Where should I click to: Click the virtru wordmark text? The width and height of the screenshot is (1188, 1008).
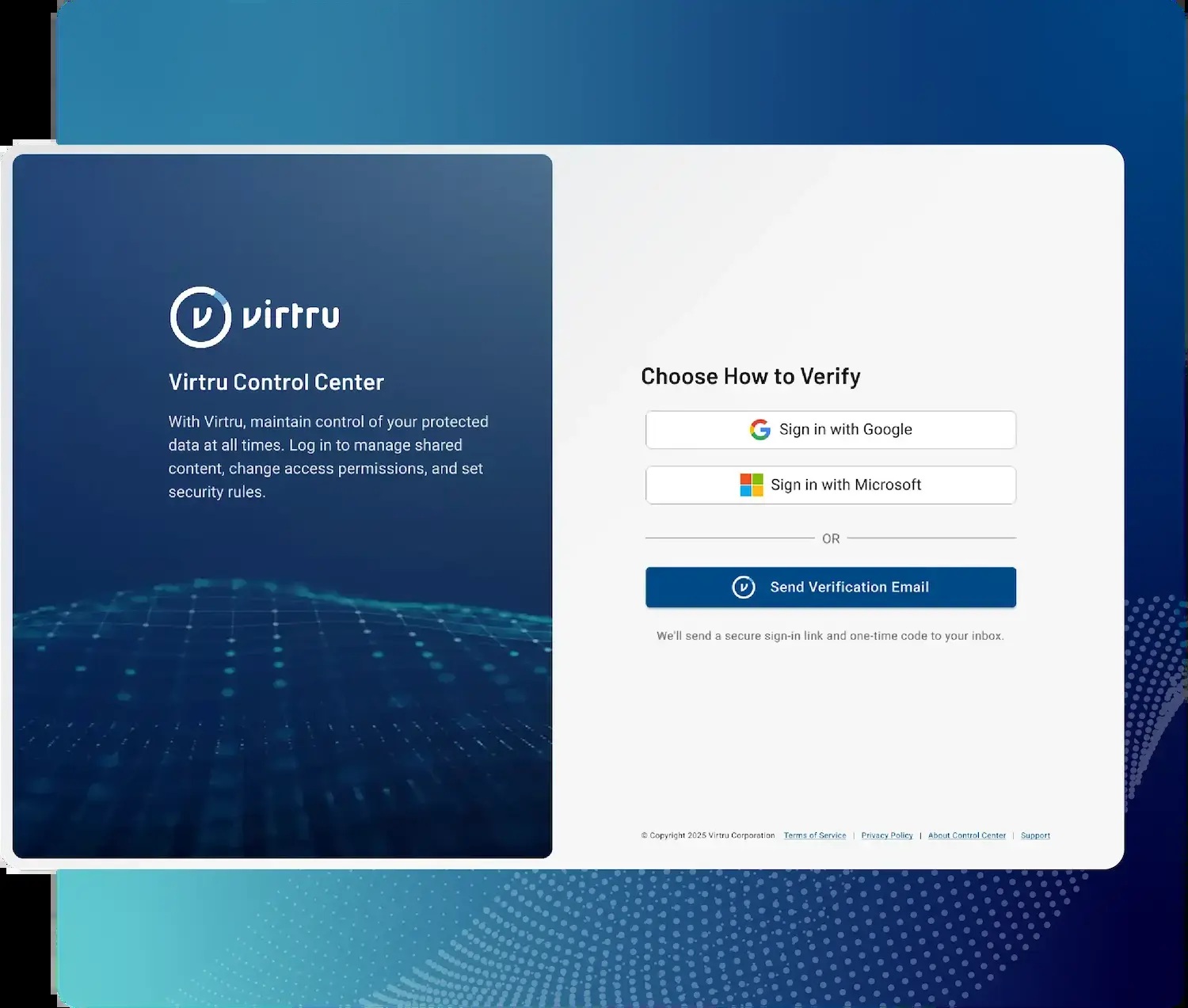click(x=291, y=316)
